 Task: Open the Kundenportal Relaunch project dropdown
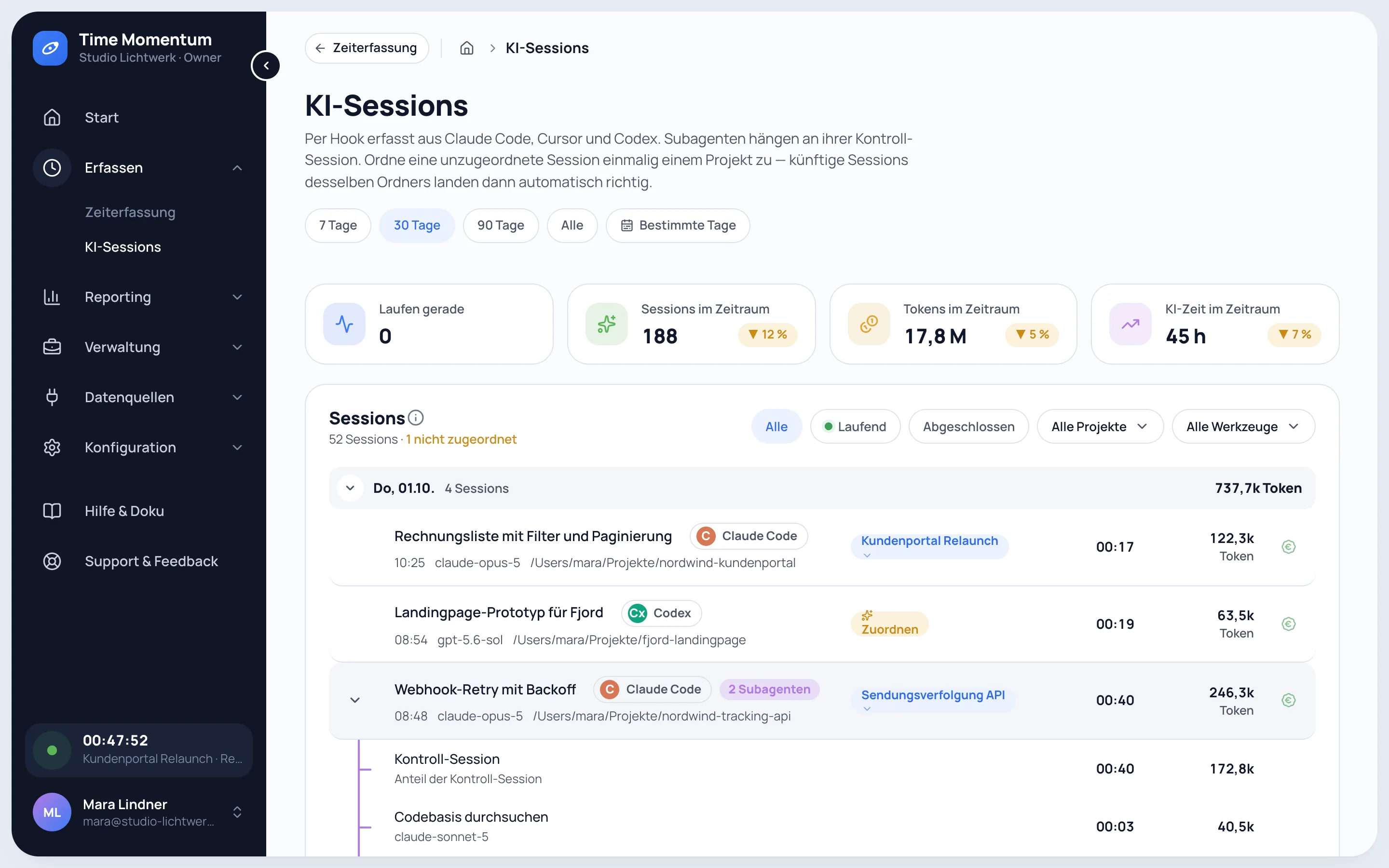(929, 547)
